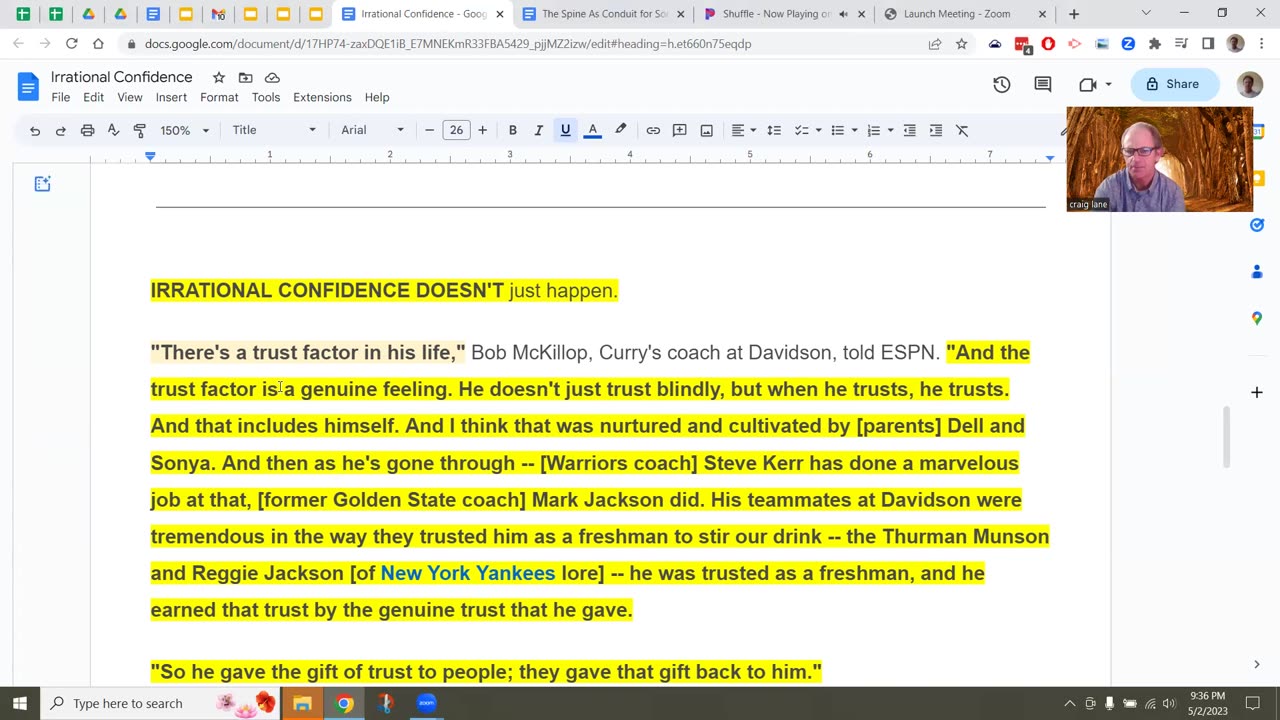Open the Format menu
This screenshot has width=1280, height=720.
click(x=219, y=97)
